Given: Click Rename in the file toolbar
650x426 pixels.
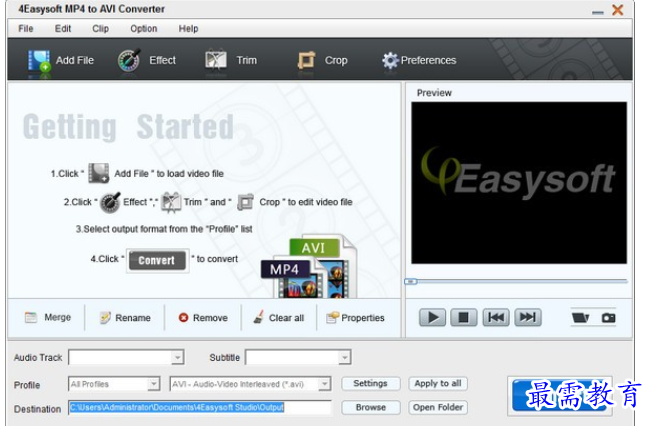Looking at the screenshot, I should [x=125, y=318].
